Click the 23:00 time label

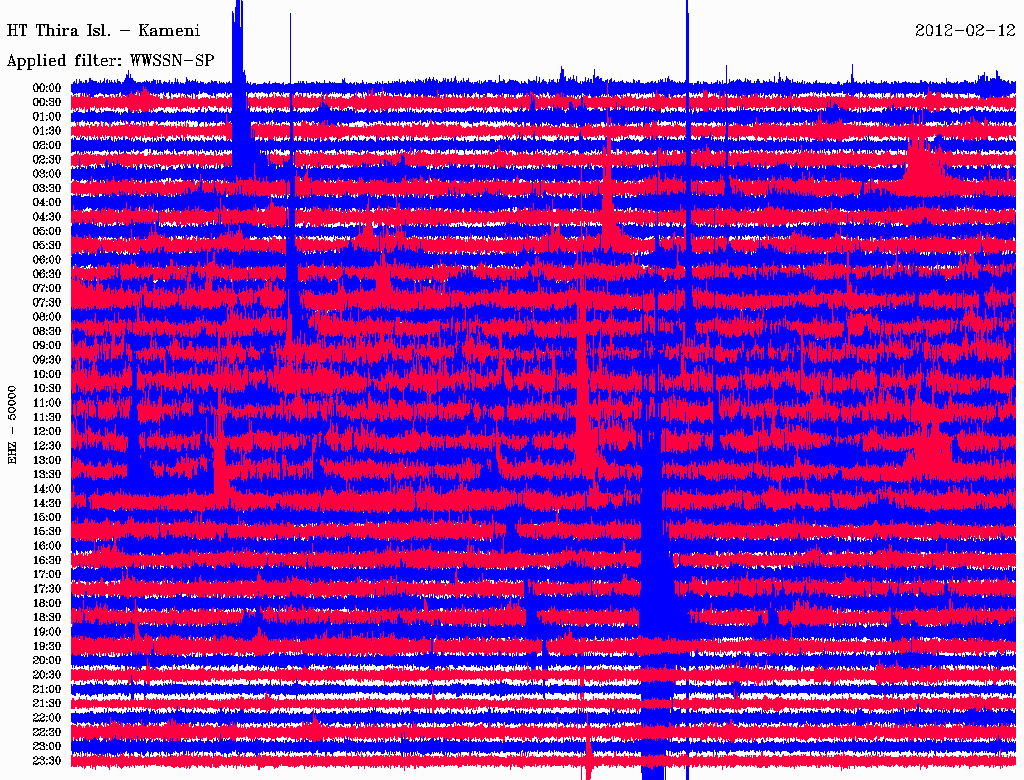click(x=47, y=747)
